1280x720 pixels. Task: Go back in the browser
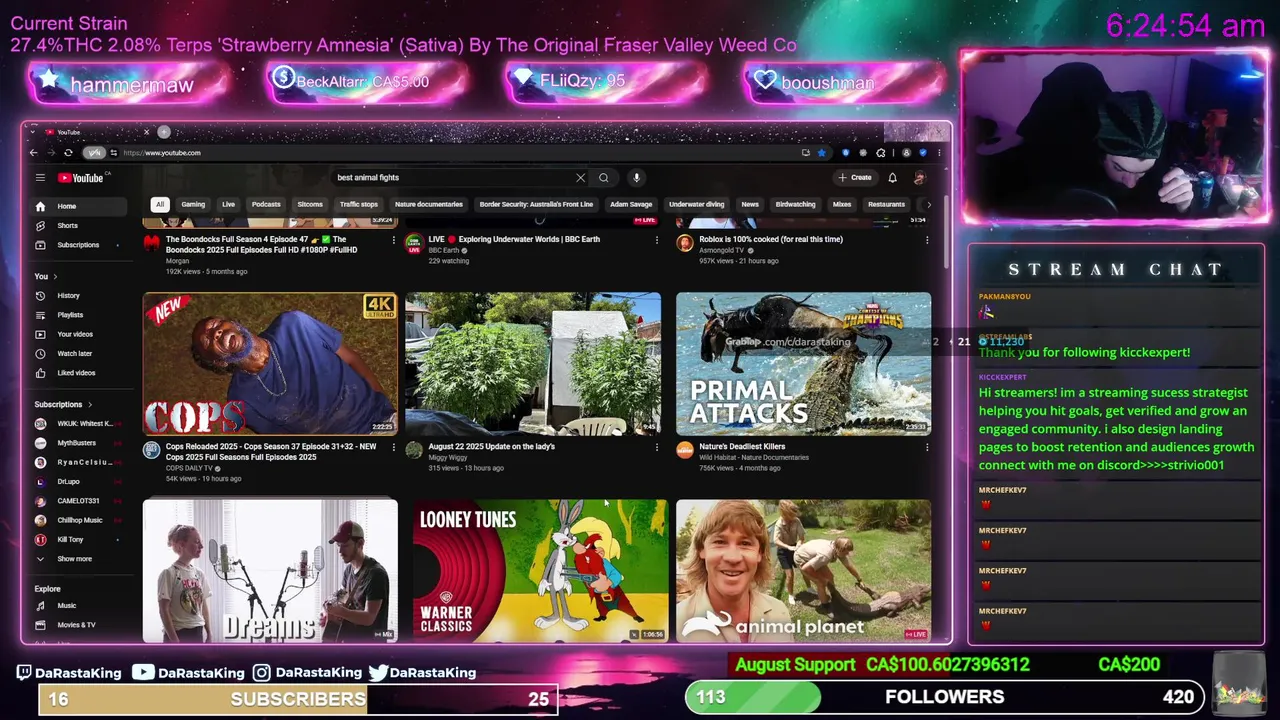[33, 153]
